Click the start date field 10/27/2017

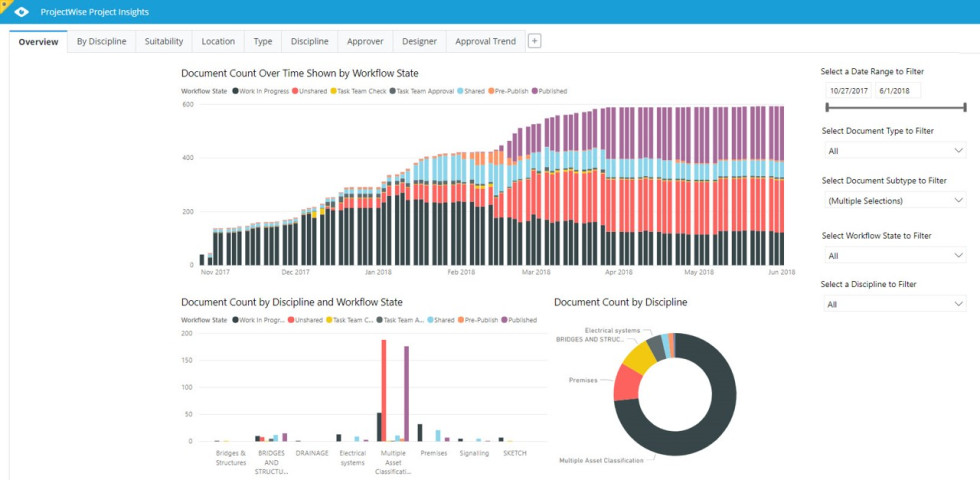click(x=848, y=90)
